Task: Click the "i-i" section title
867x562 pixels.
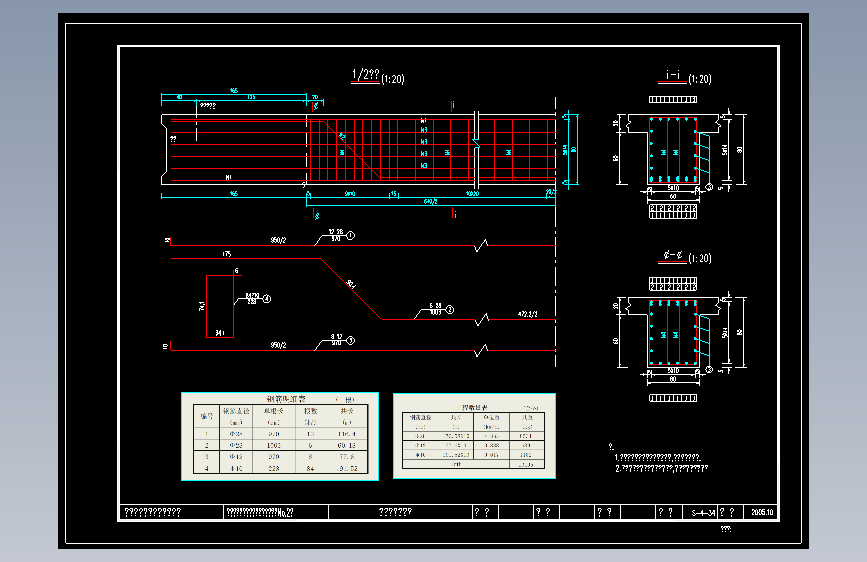Action: [673, 75]
